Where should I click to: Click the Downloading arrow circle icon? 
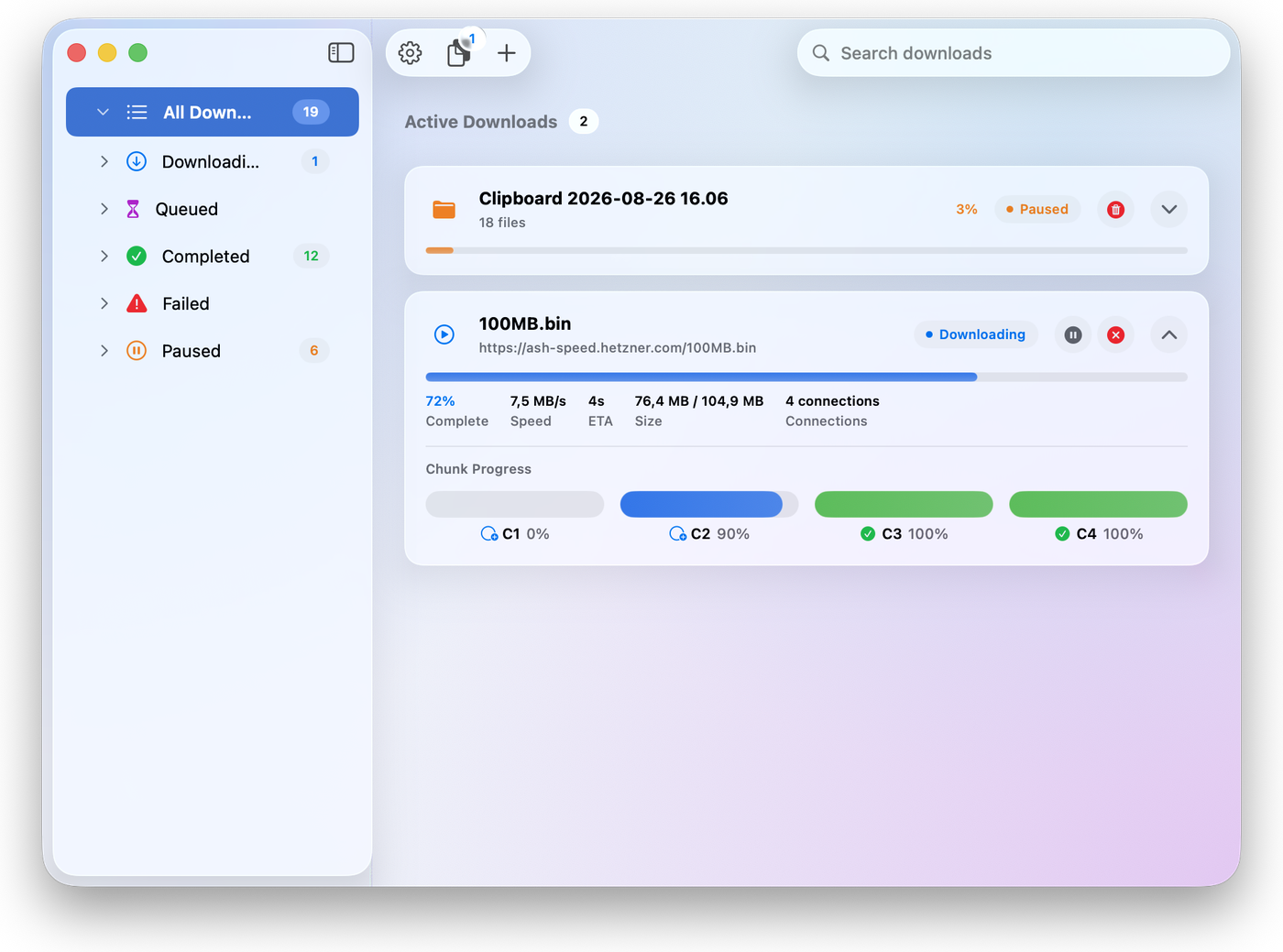coord(137,161)
